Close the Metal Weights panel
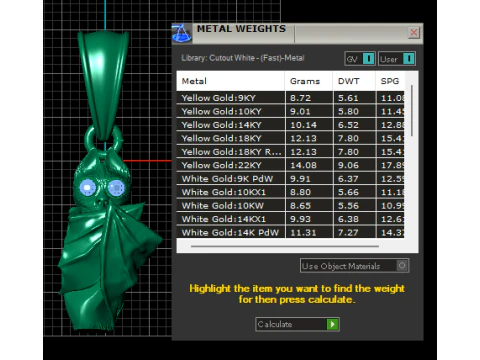This screenshot has height=360, width=480. 414,33
